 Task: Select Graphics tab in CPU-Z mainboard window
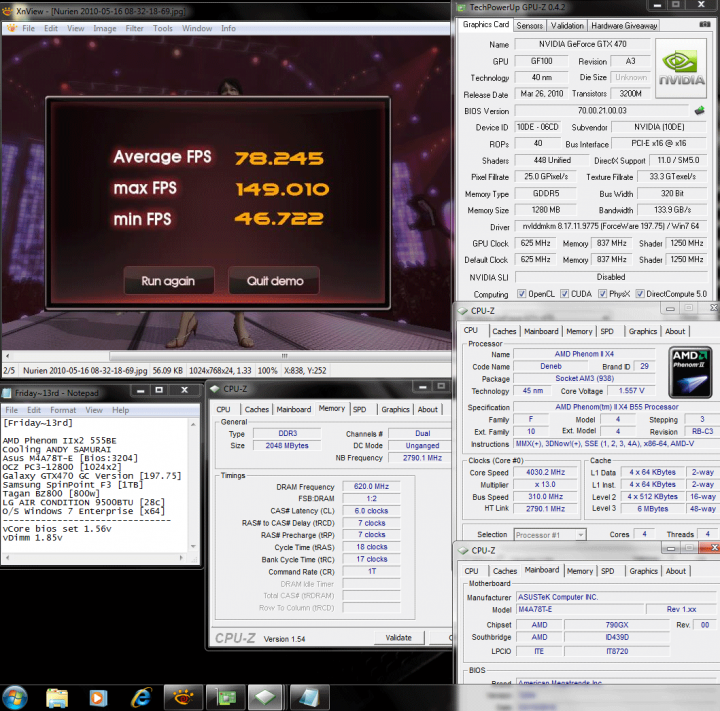coord(643,571)
